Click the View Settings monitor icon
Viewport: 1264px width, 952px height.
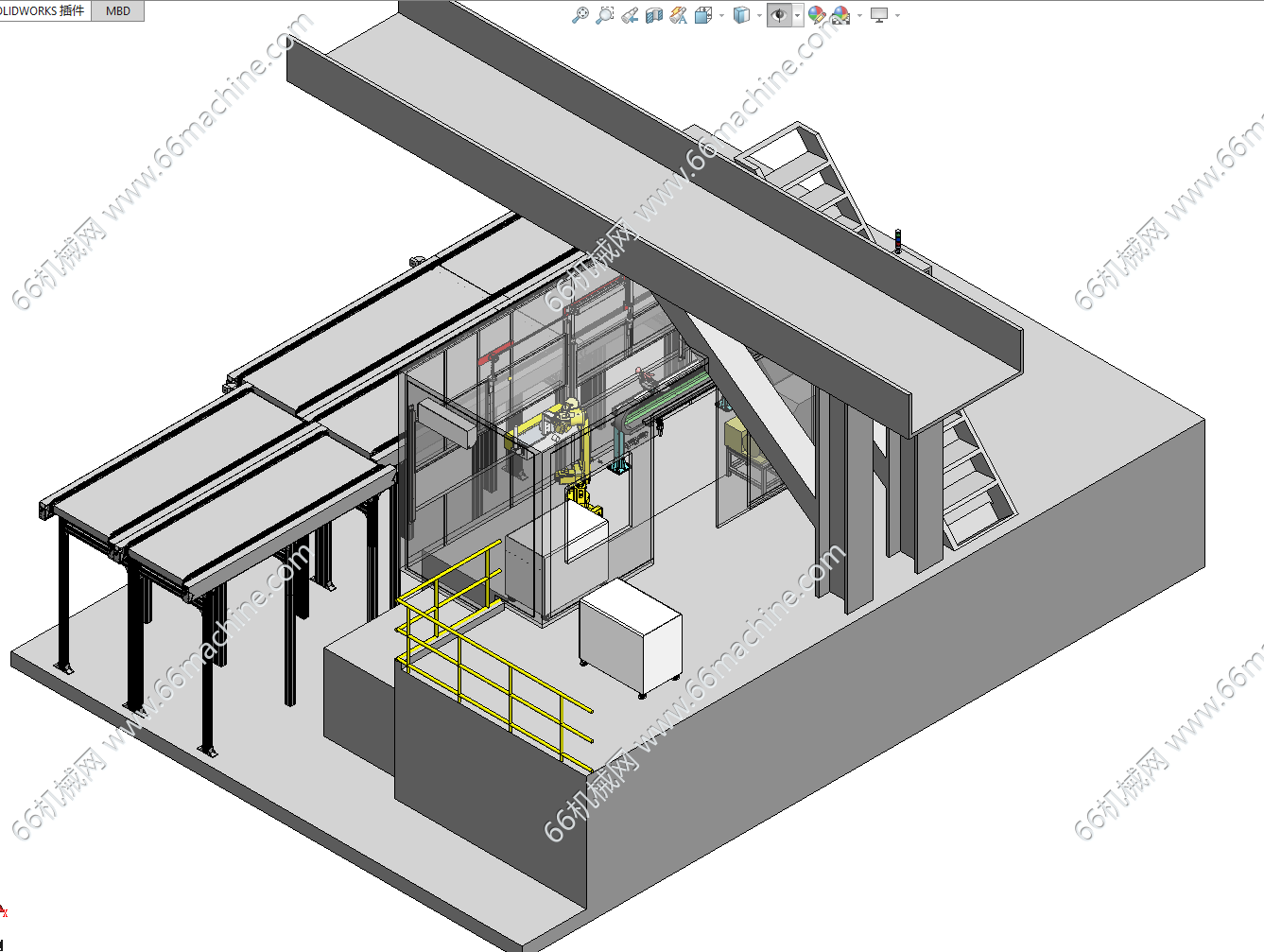coord(879,15)
